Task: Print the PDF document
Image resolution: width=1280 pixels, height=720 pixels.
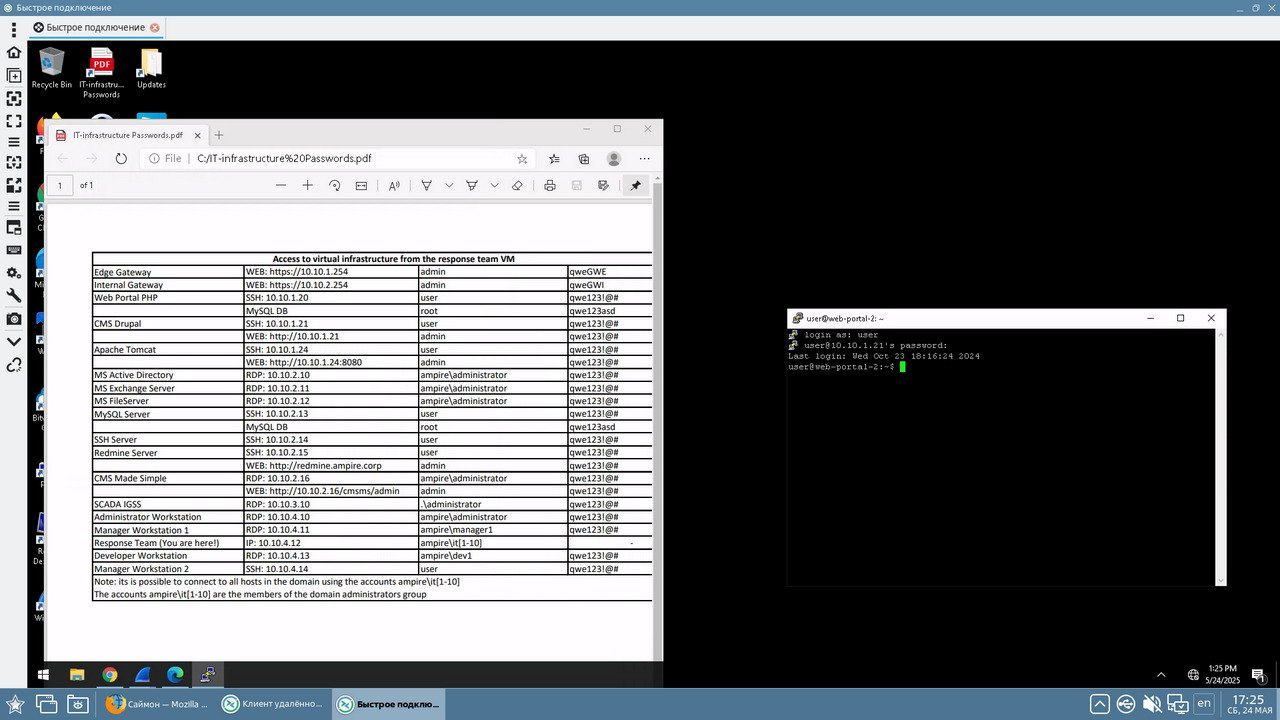Action: tap(549, 185)
